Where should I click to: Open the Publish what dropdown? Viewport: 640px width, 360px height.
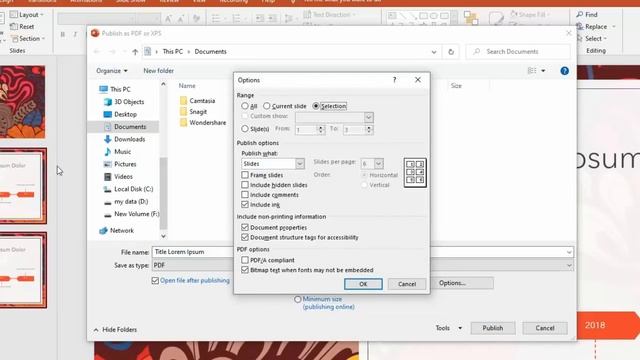point(300,164)
